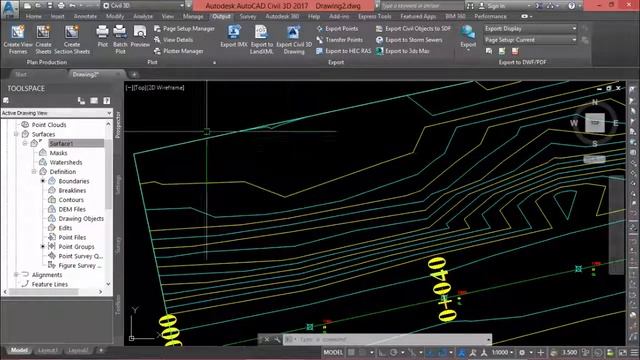Screen dimensions: 640x360
Task: Select Watersheds in the Toolspace tree
Action: (x=66, y=162)
